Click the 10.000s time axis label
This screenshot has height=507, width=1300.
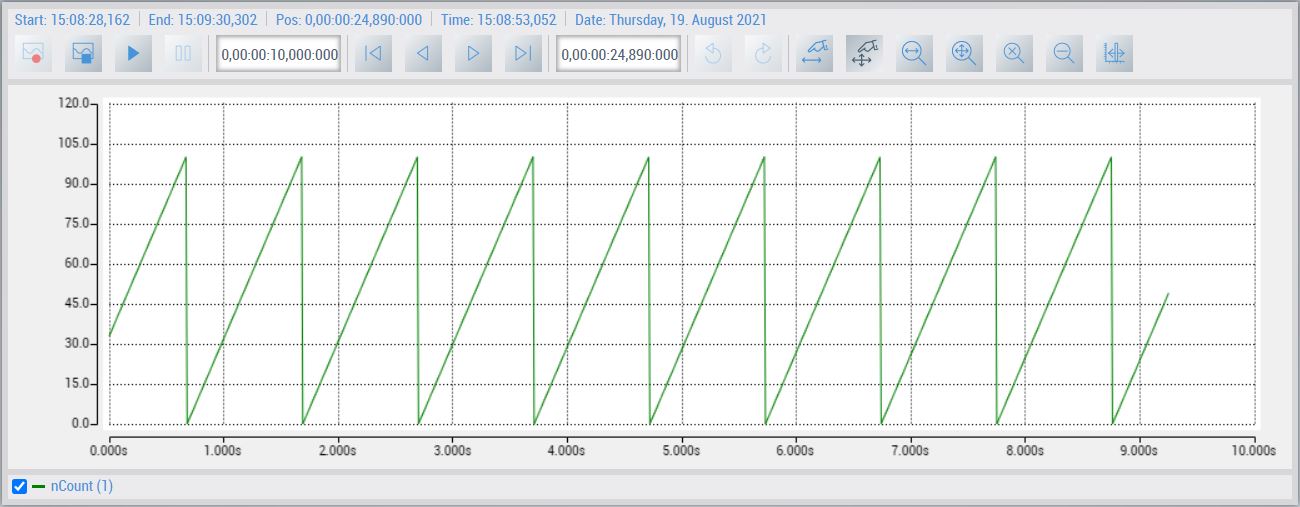pyautogui.click(x=1252, y=450)
